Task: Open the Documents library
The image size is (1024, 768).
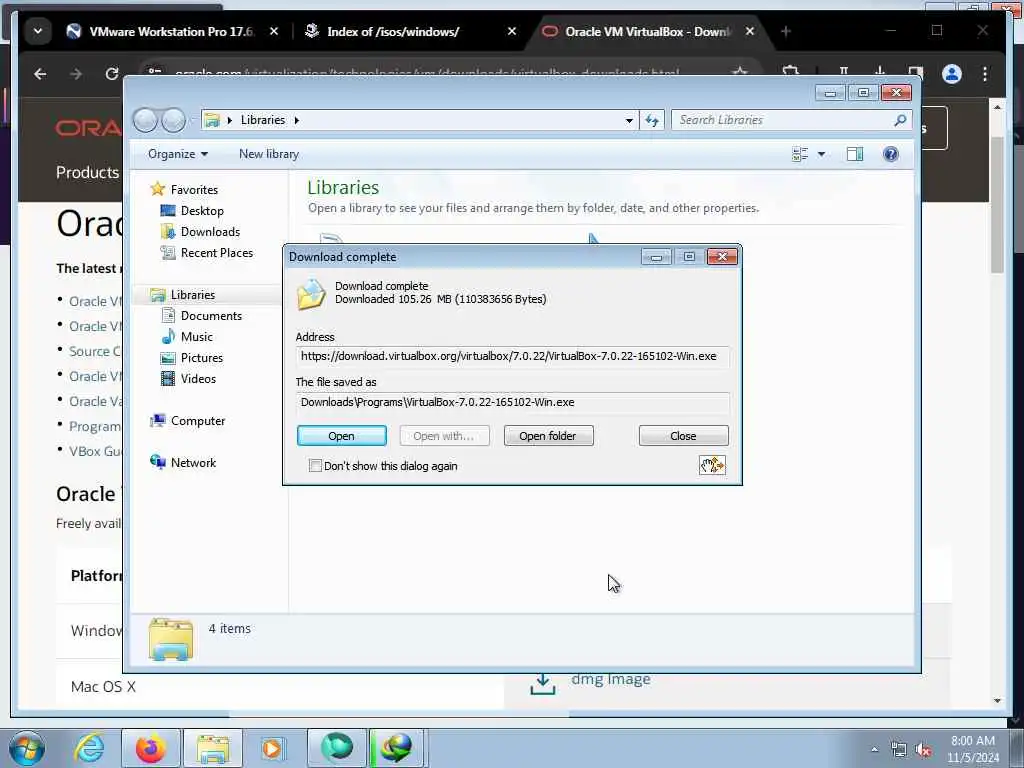Action: [x=211, y=315]
